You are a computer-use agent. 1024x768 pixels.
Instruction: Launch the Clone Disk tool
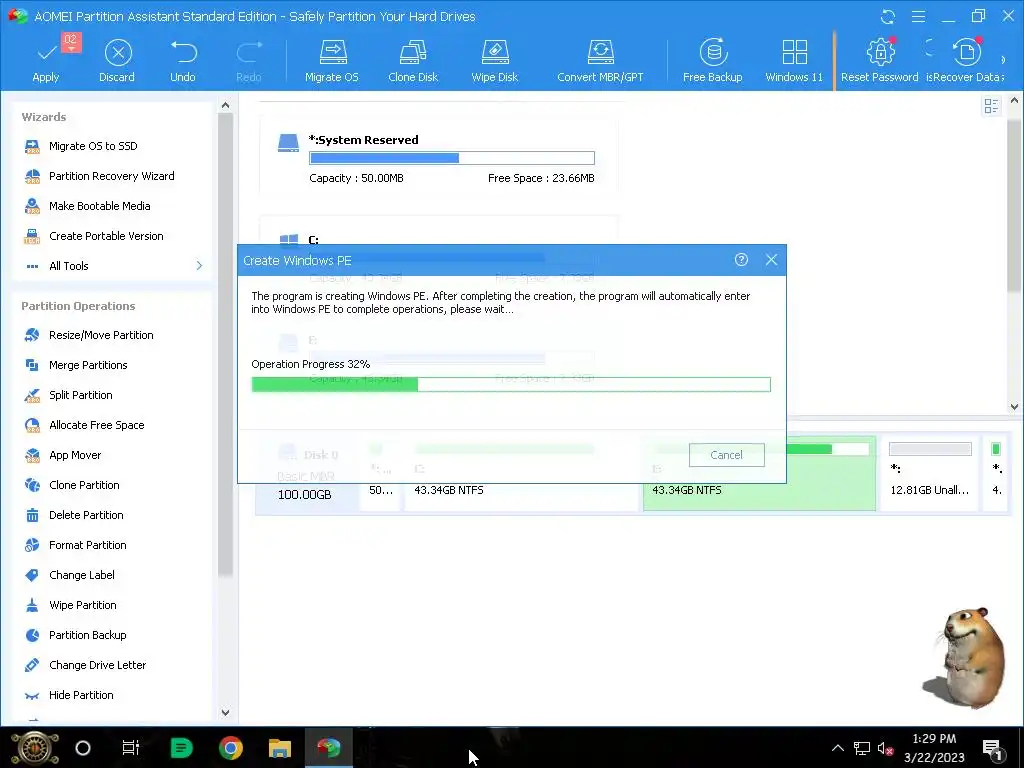pos(413,61)
